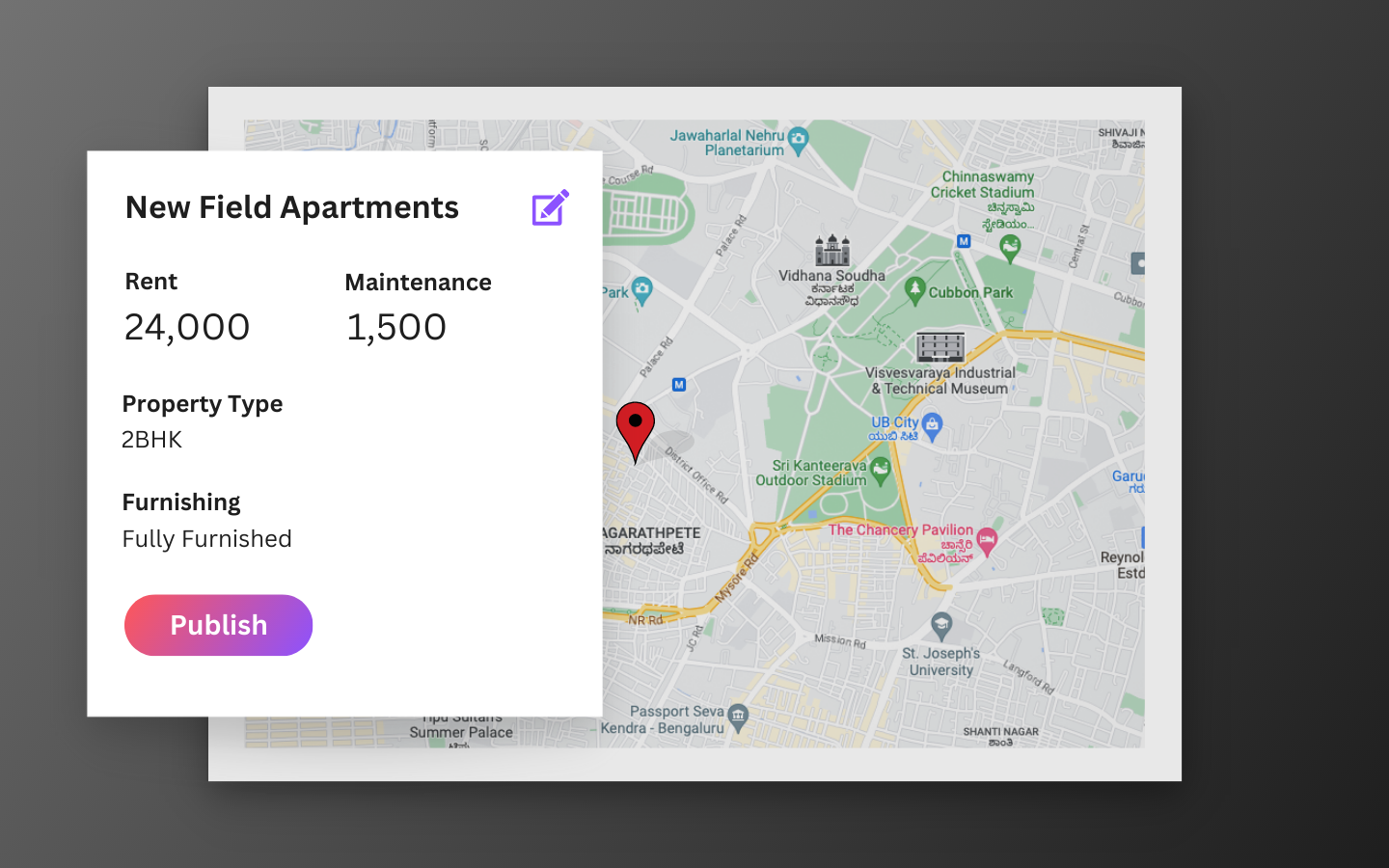1389x868 pixels.
Task: Click The Chancery Pavilion hotel marker
Action: (x=986, y=541)
